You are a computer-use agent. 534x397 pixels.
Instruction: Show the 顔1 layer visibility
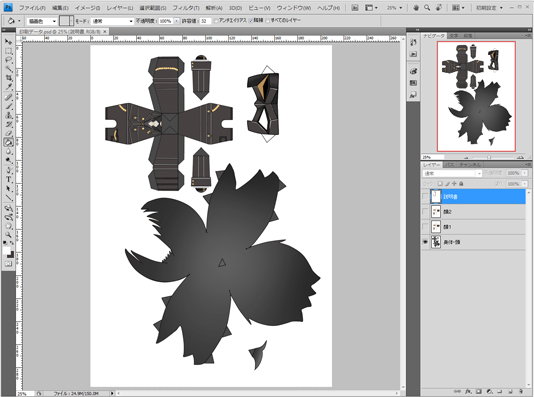point(425,227)
